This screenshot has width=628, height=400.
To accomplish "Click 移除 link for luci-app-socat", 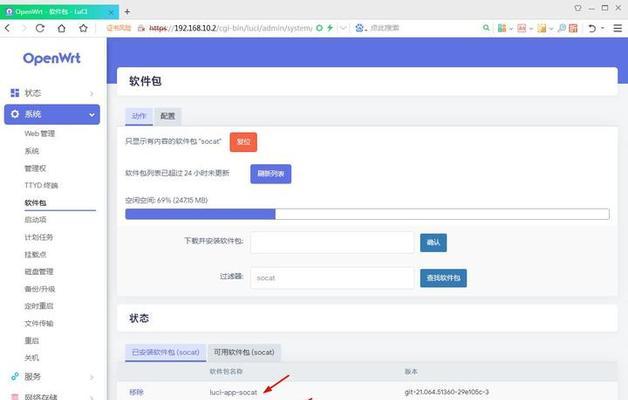I will coord(136,392).
